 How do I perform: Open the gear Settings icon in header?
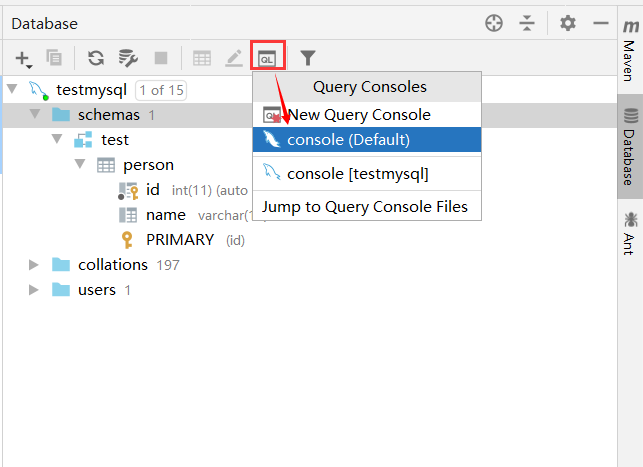pos(568,23)
